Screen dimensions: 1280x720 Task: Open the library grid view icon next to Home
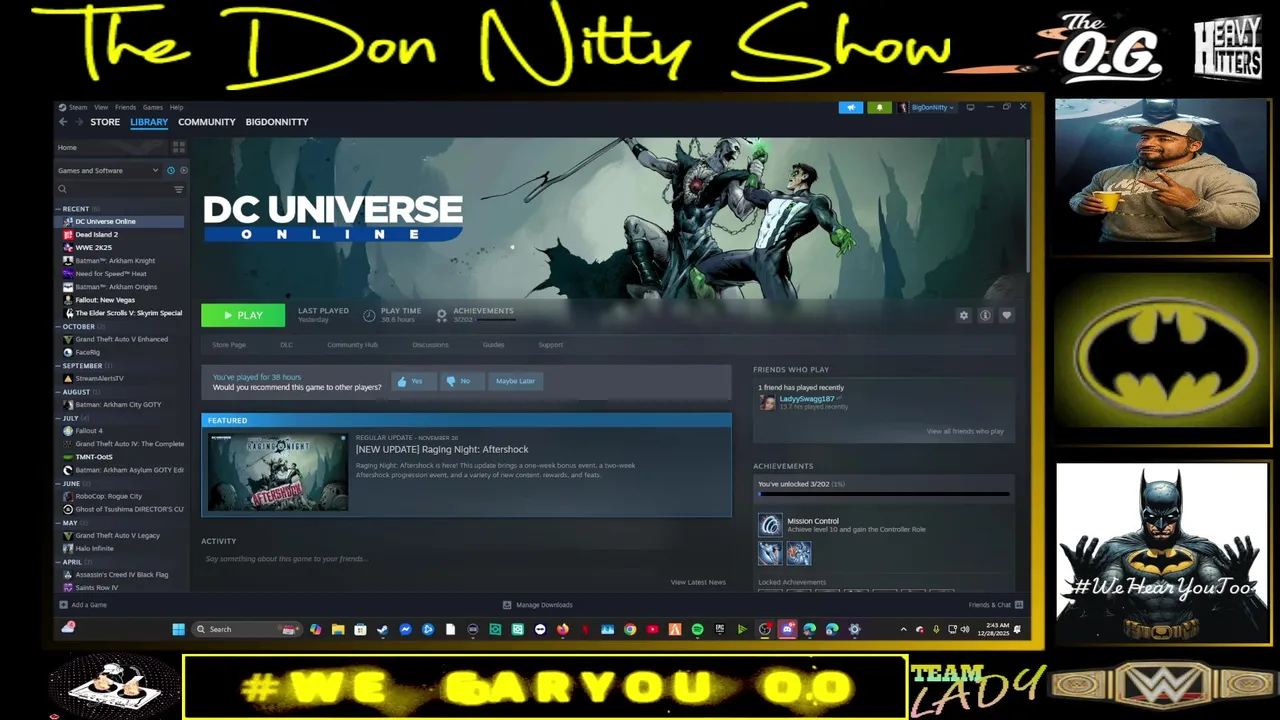coord(179,147)
